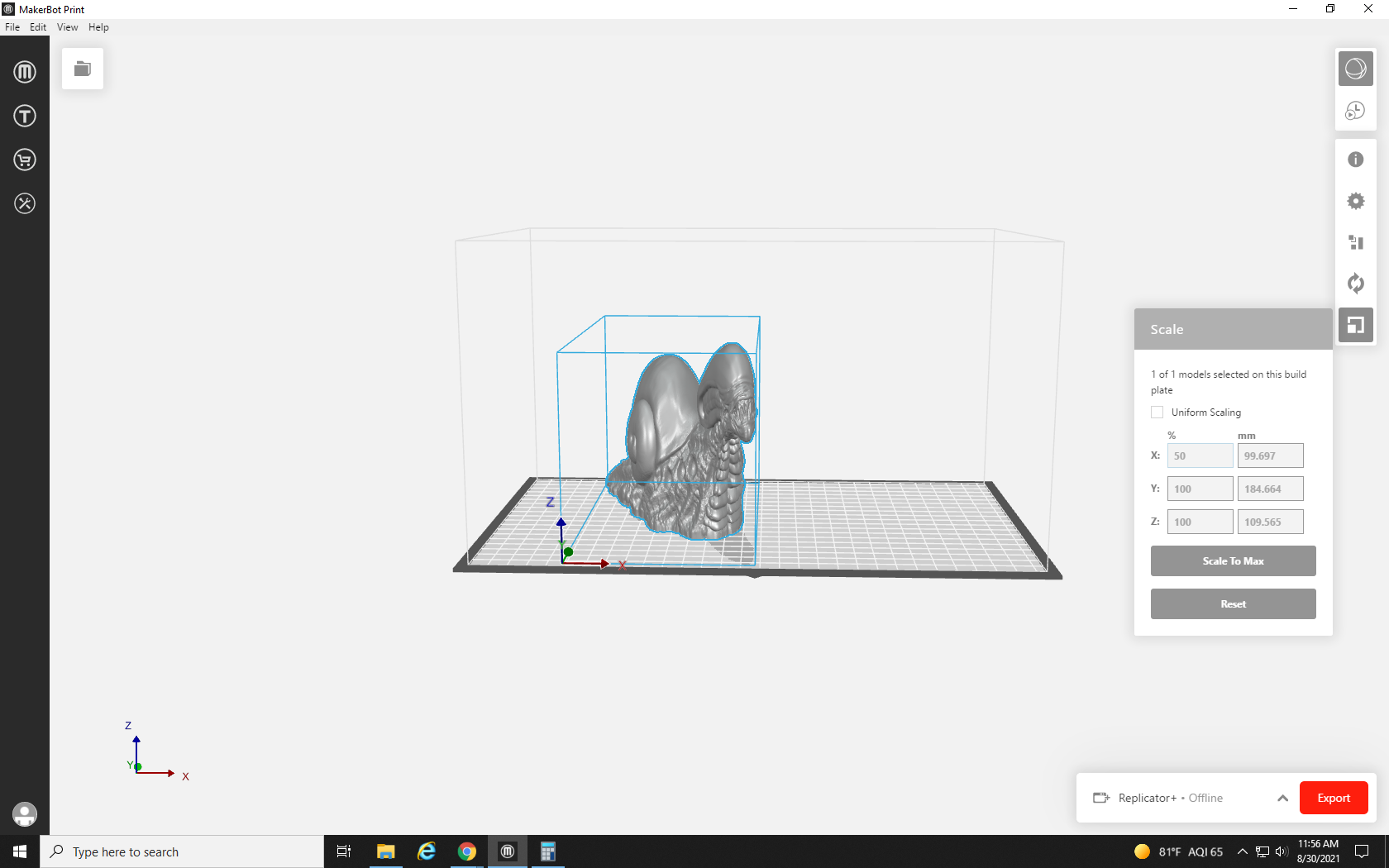Image resolution: width=1389 pixels, height=868 pixels.
Task: Open the volume control tray icon
Action: (x=1282, y=851)
